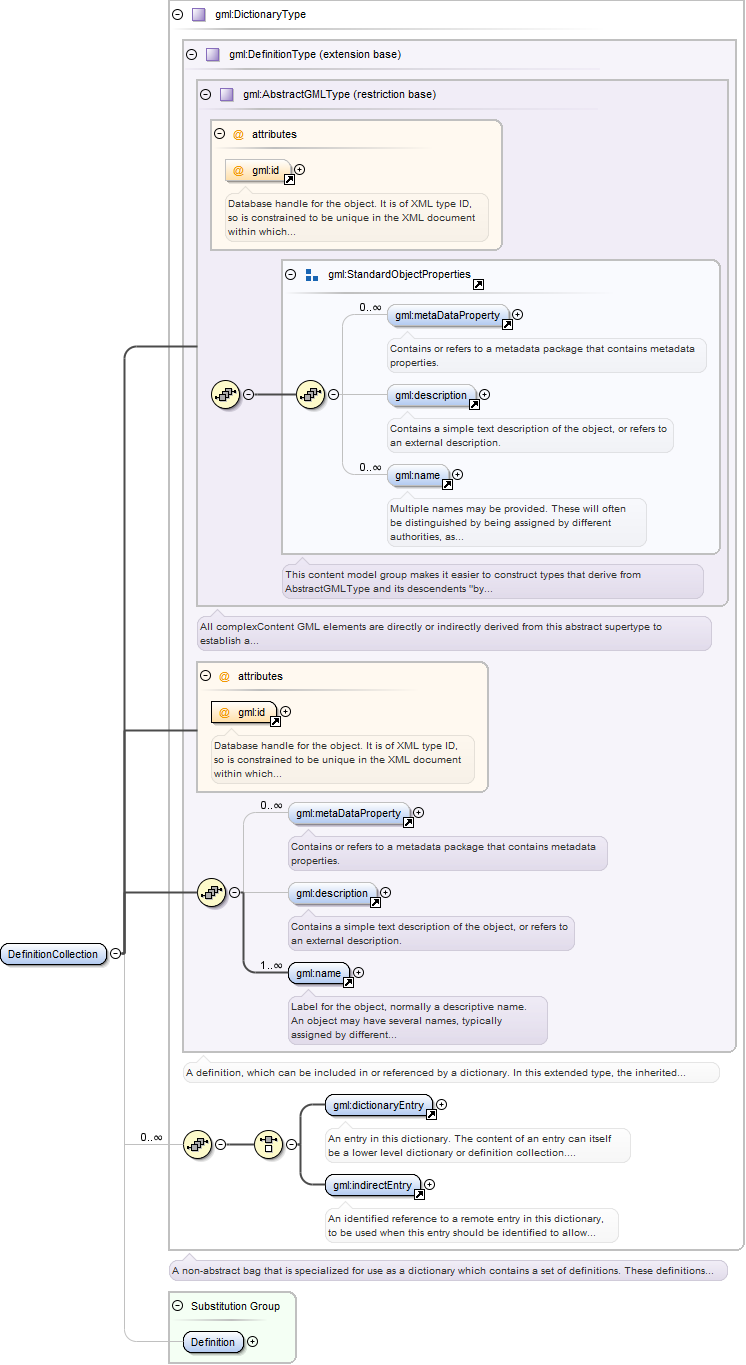Expand the Definition substitution element
This screenshot has height=1365, width=746.
(252, 1342)
